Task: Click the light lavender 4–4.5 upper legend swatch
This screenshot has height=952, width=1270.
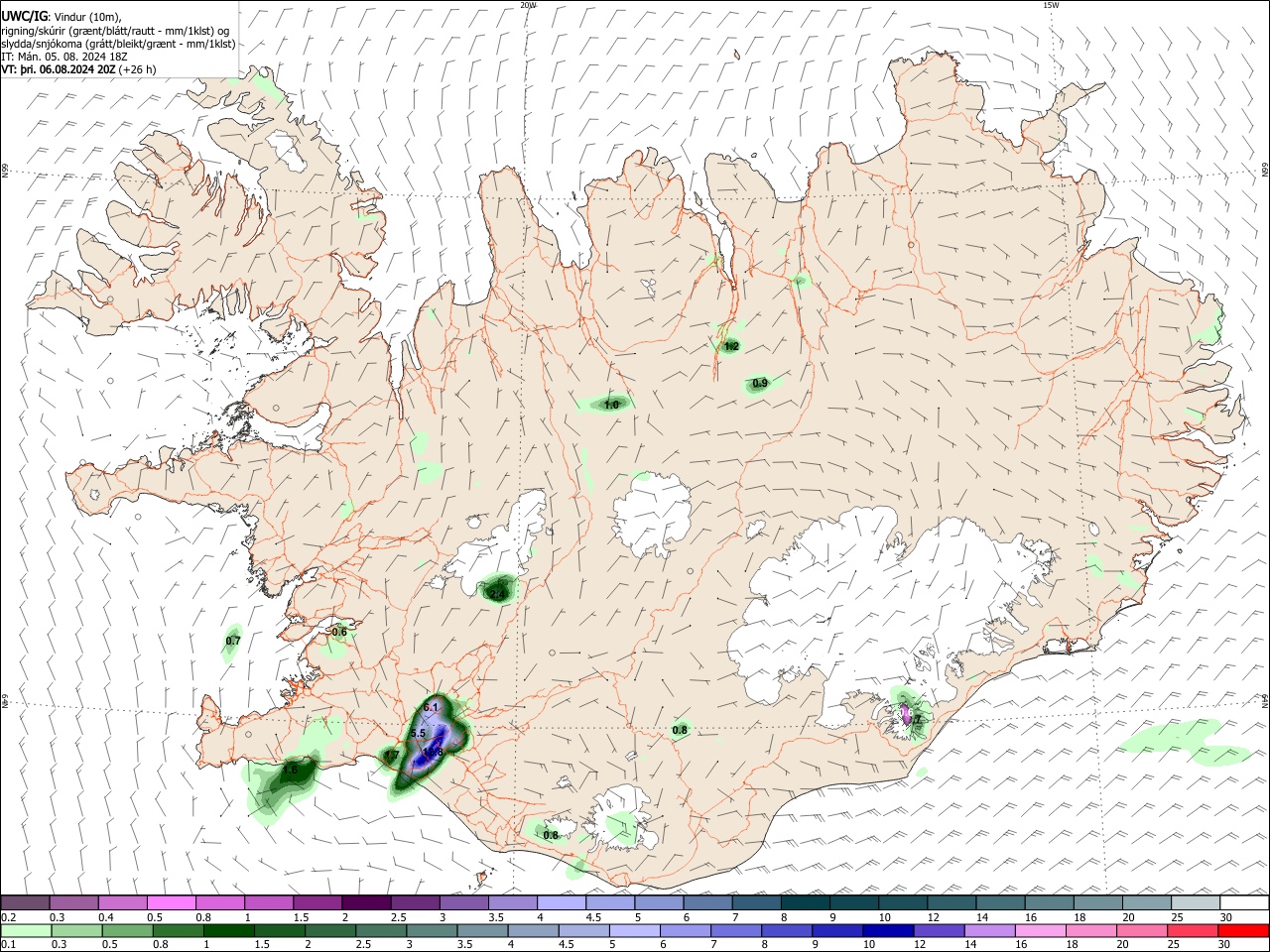Action: tap(563, 902)
